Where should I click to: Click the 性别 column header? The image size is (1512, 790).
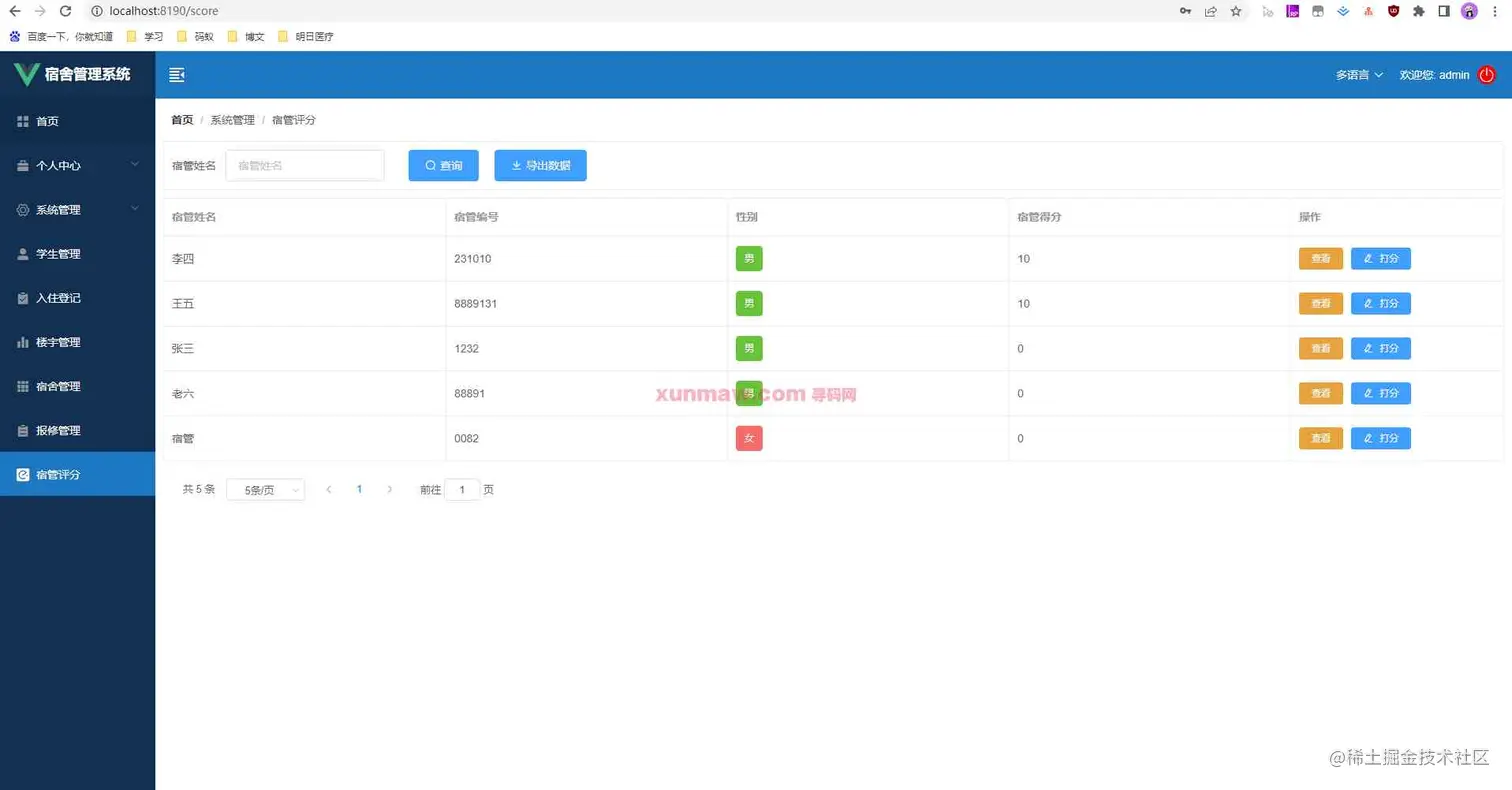pos(747,217)
